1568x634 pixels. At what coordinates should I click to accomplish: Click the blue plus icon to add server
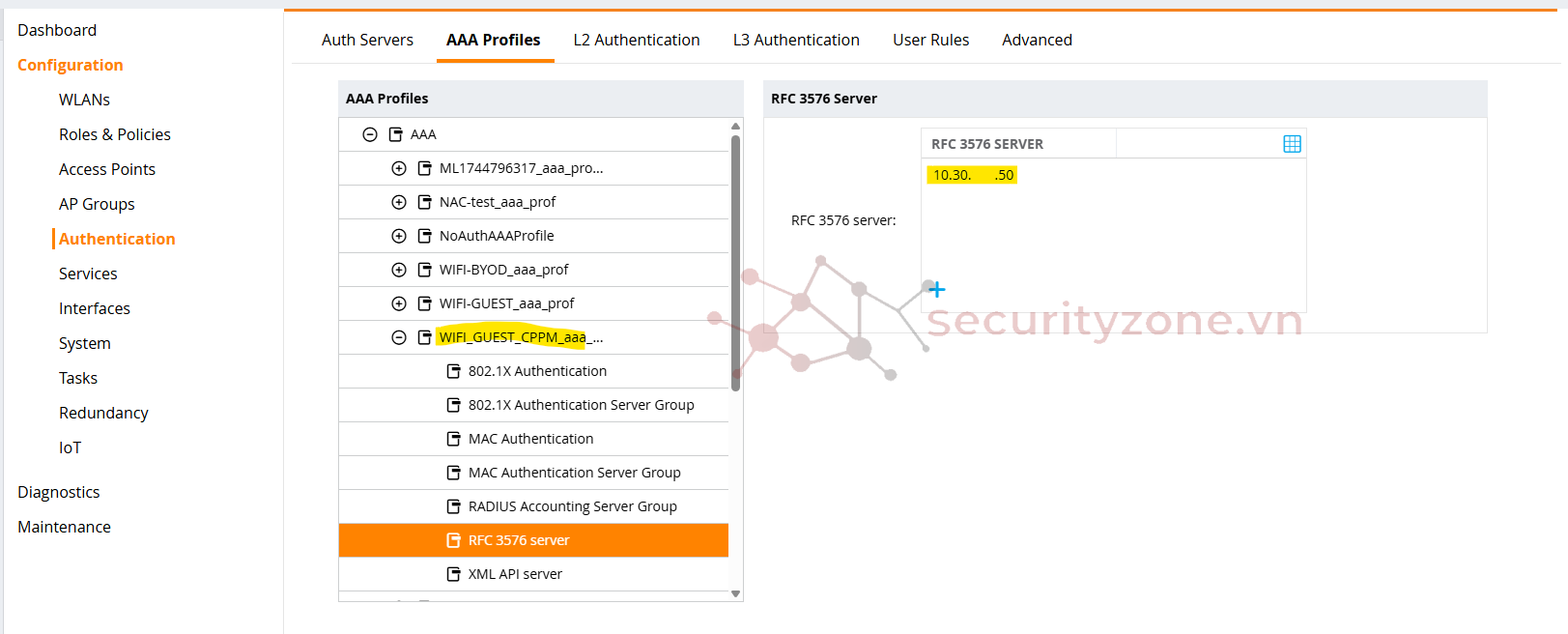click(936, 290)
